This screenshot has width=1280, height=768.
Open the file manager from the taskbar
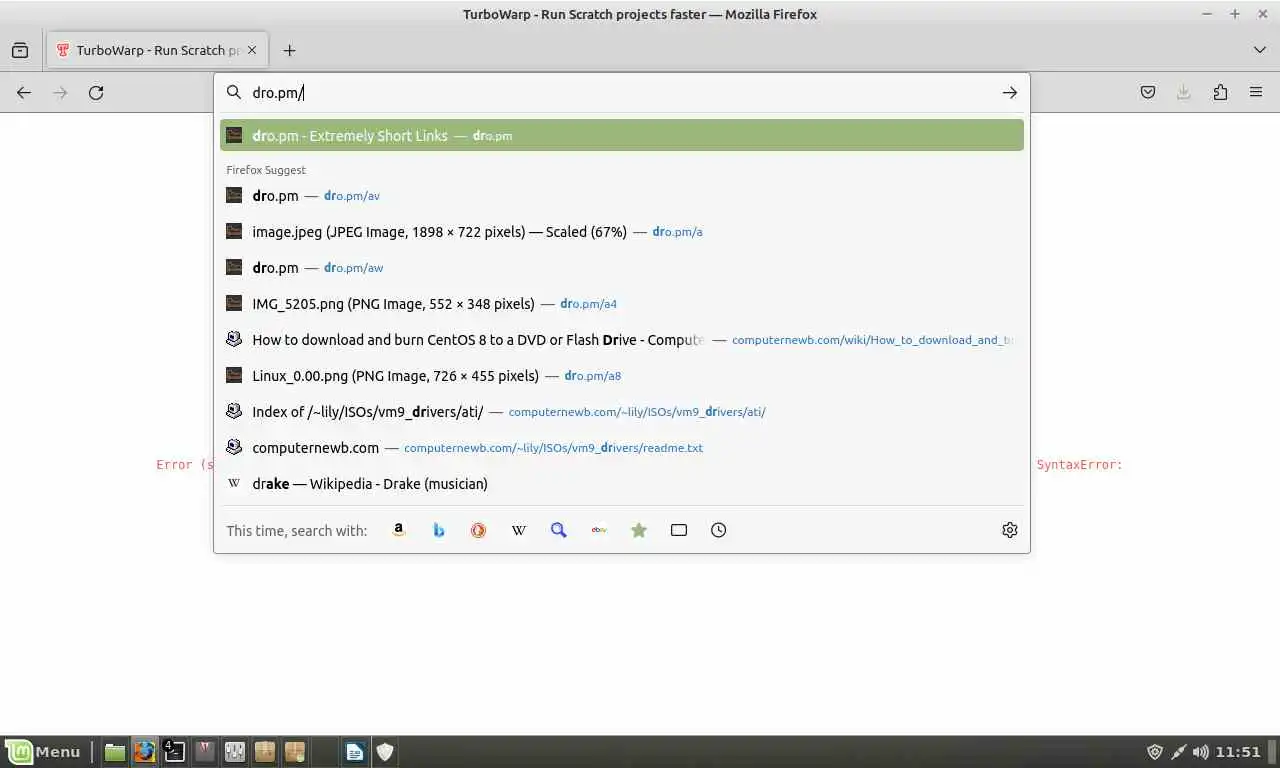(x=115, y=752)
